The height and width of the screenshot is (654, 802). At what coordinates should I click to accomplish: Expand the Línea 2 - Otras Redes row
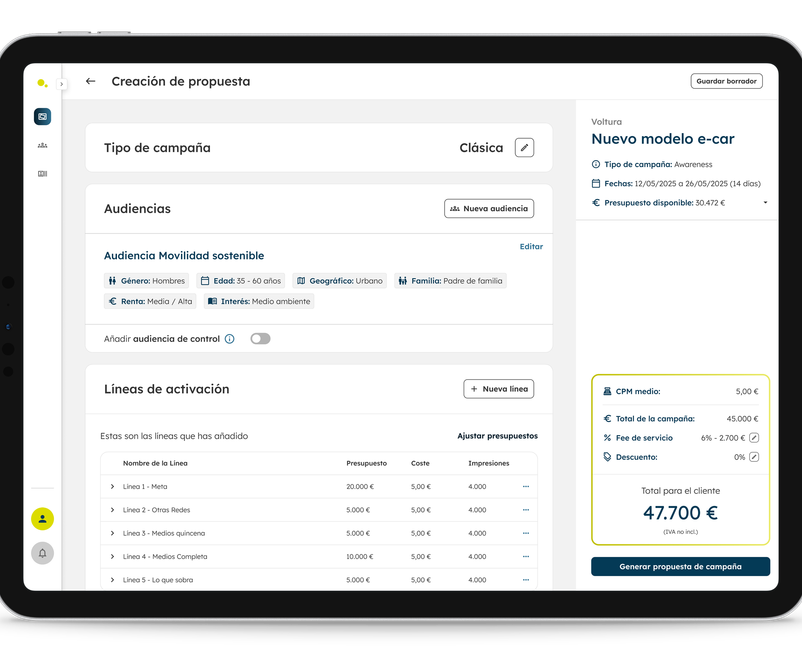112,509
